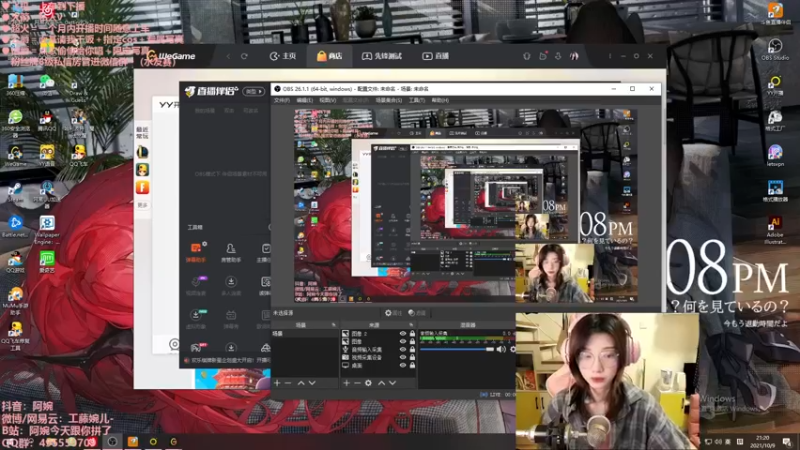Open notification center in Windows taskbar
This screenshot has height=450, width=800.
coord(787,442)
